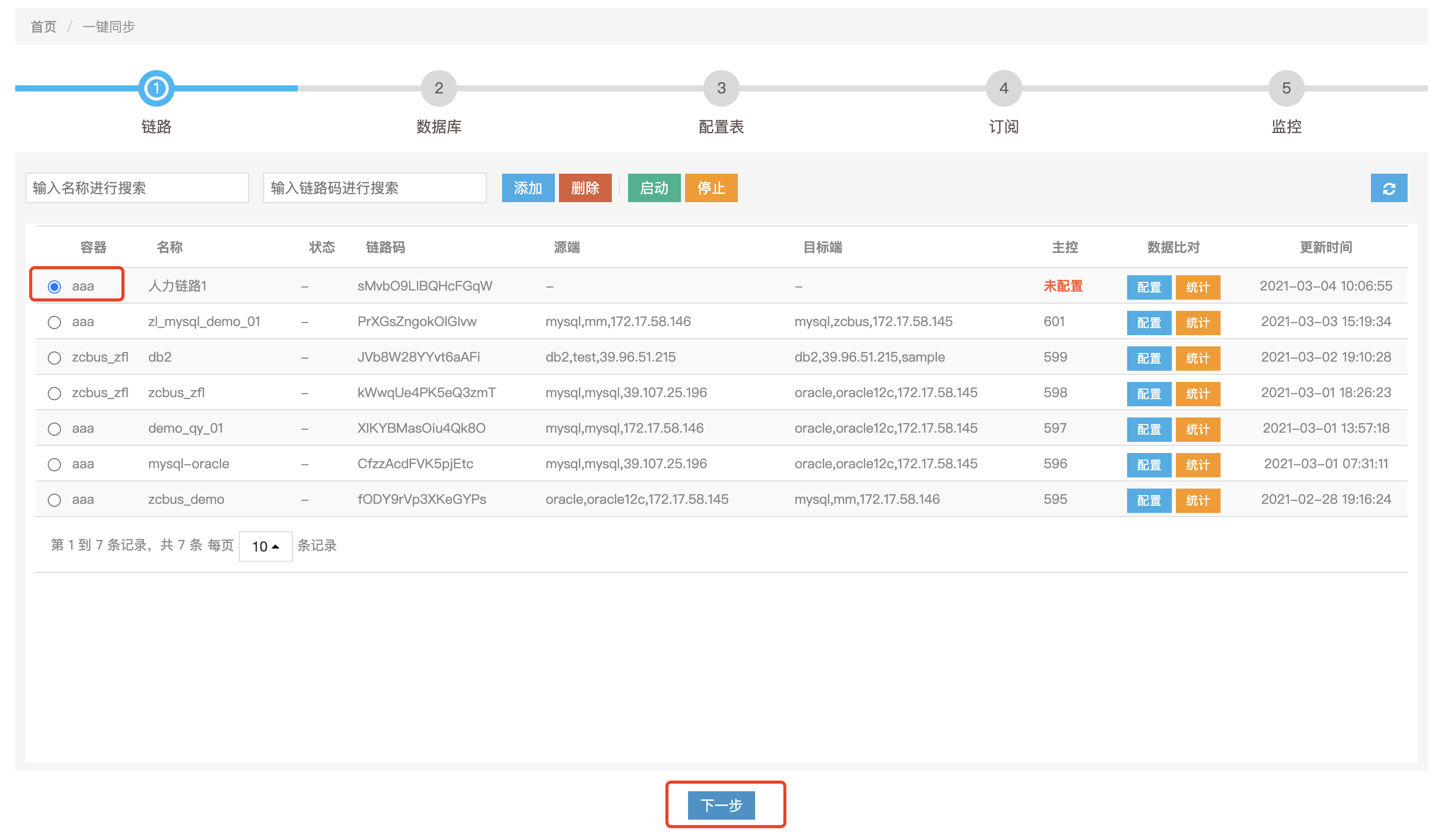Select radio button for db2 row

pos(54,358)
